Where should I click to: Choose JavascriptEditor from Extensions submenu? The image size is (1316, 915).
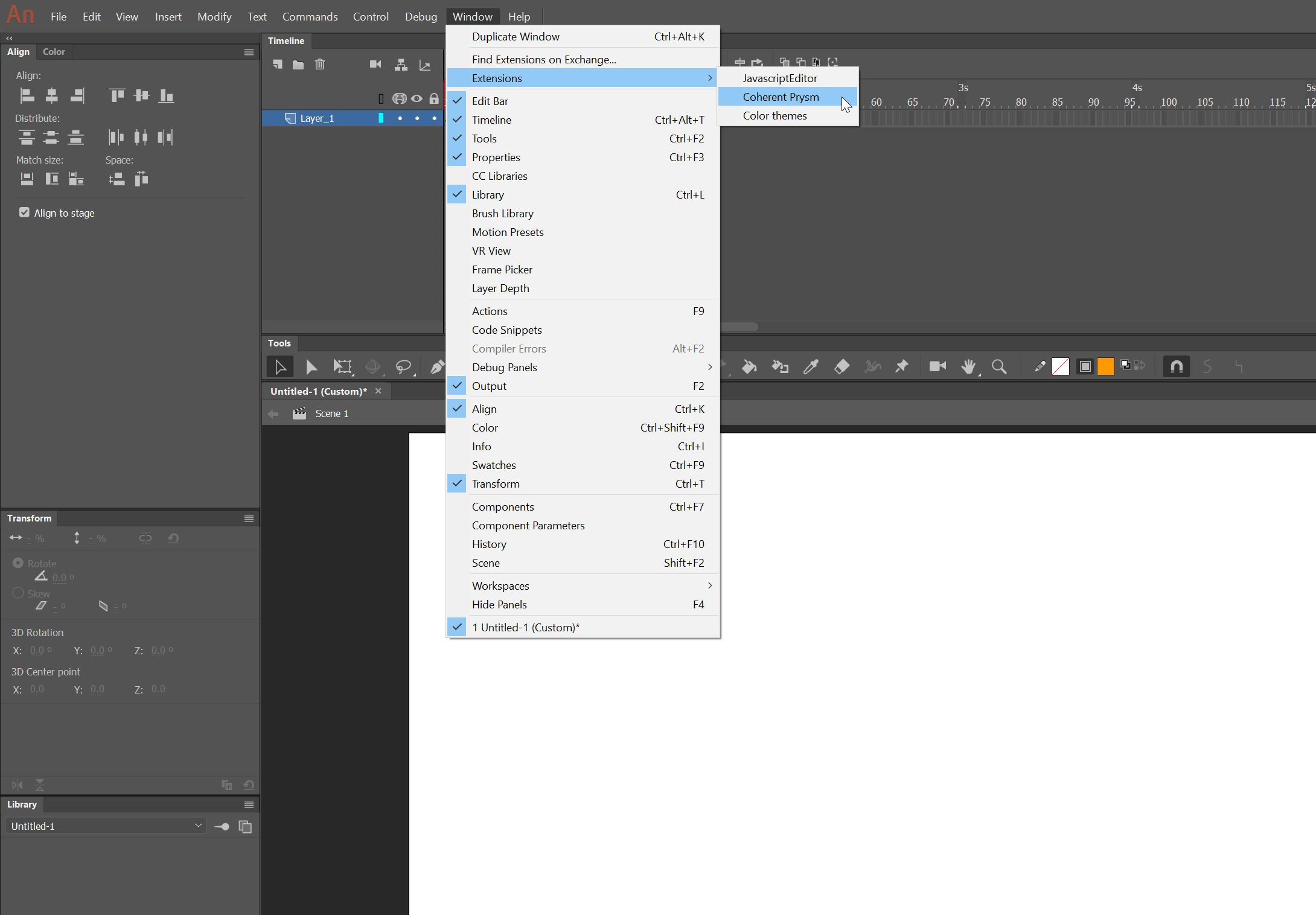click(787, 78)
